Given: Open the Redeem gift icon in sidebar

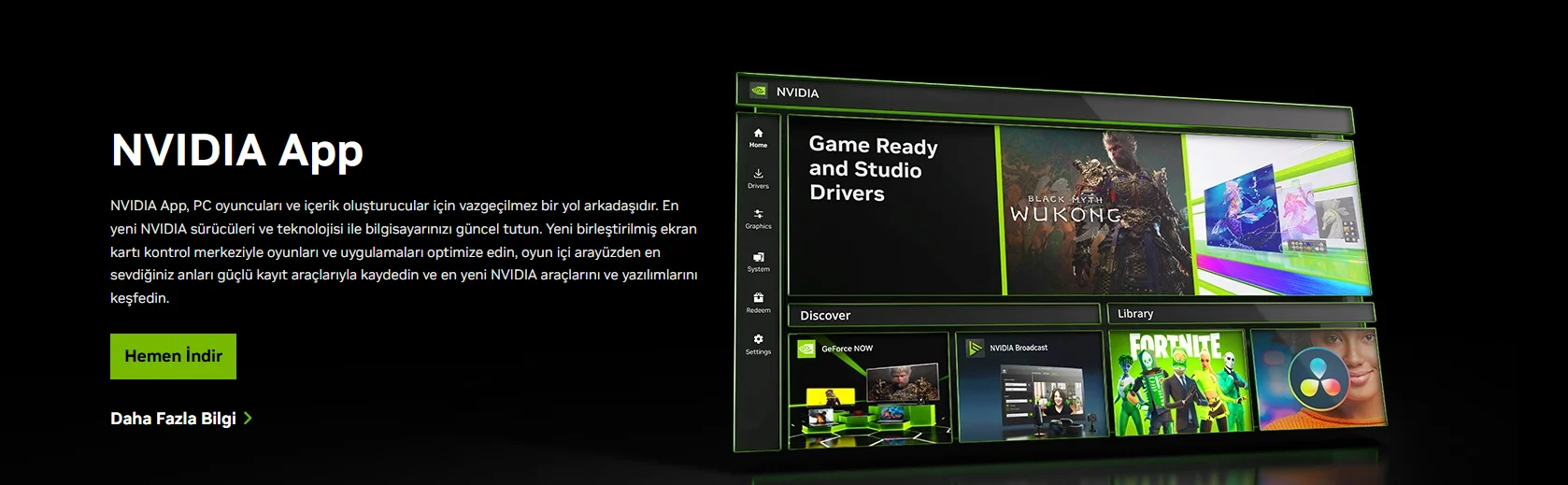Looking at the screenshot, I should [x=758, y=298].
